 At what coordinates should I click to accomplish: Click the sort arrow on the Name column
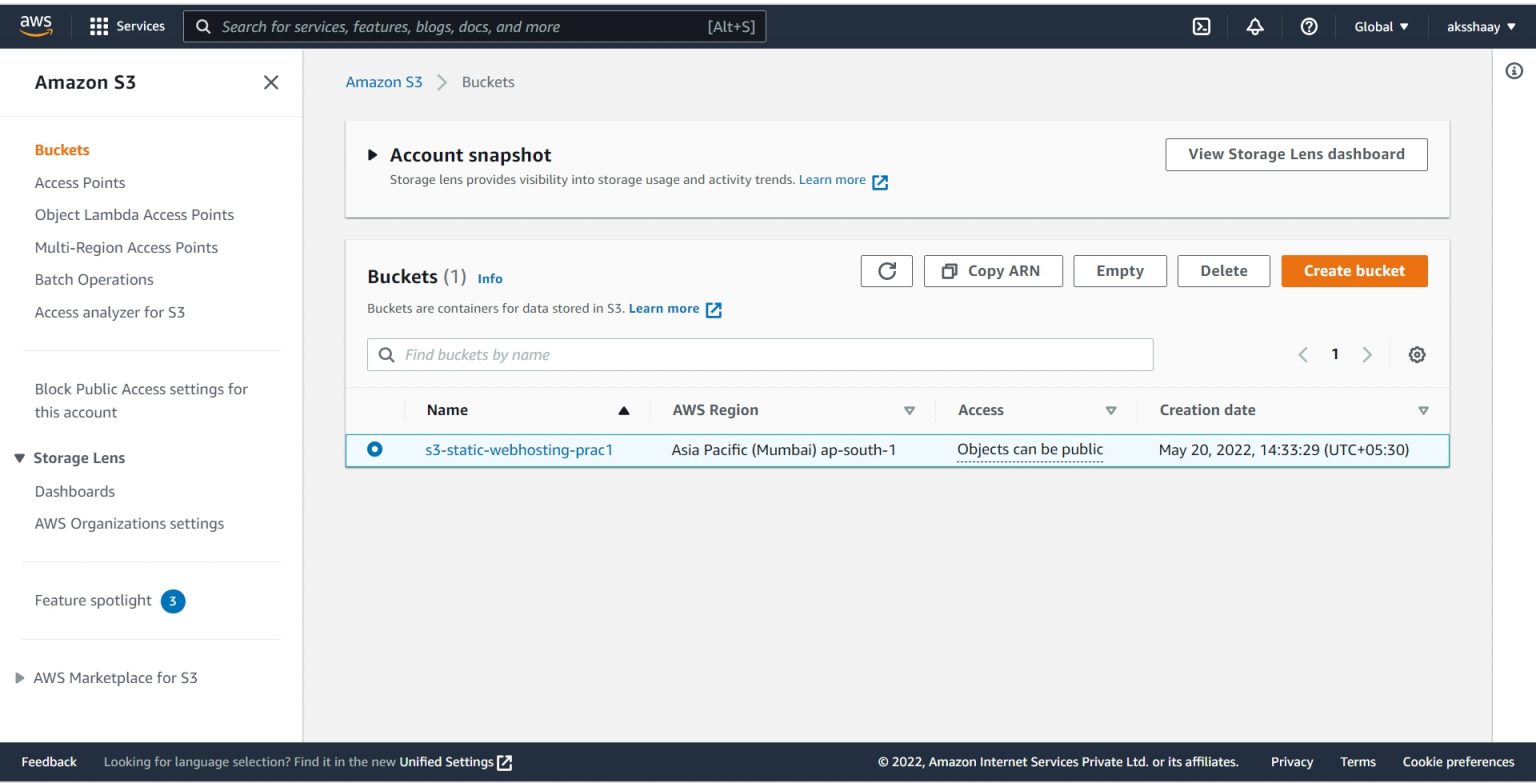point(623,410)
